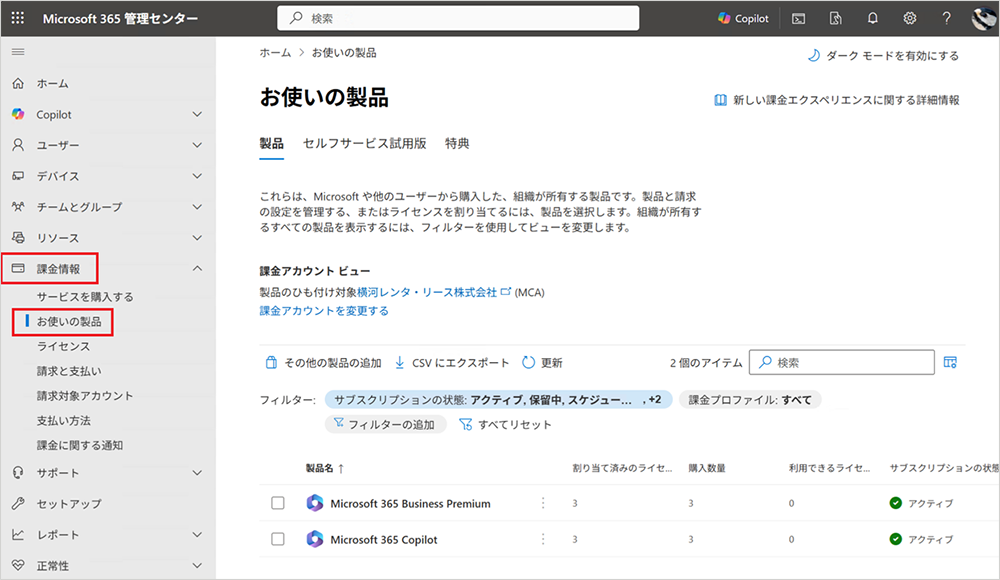Click the 課金アカウントを変更する link
This screenshot has width=1000, height=580.
click(324, 311)
